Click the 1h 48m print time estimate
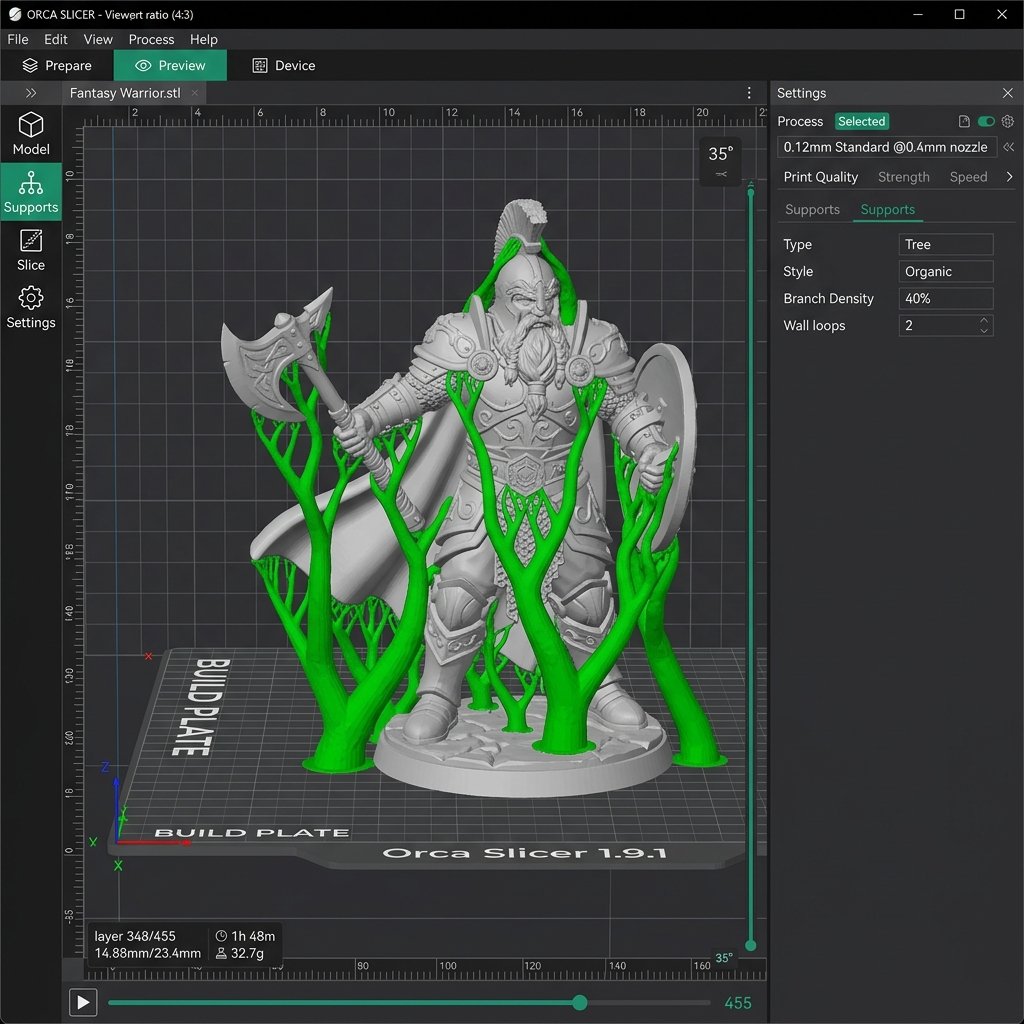Viewport: 1024px width, 1024px height. [246, 936]
